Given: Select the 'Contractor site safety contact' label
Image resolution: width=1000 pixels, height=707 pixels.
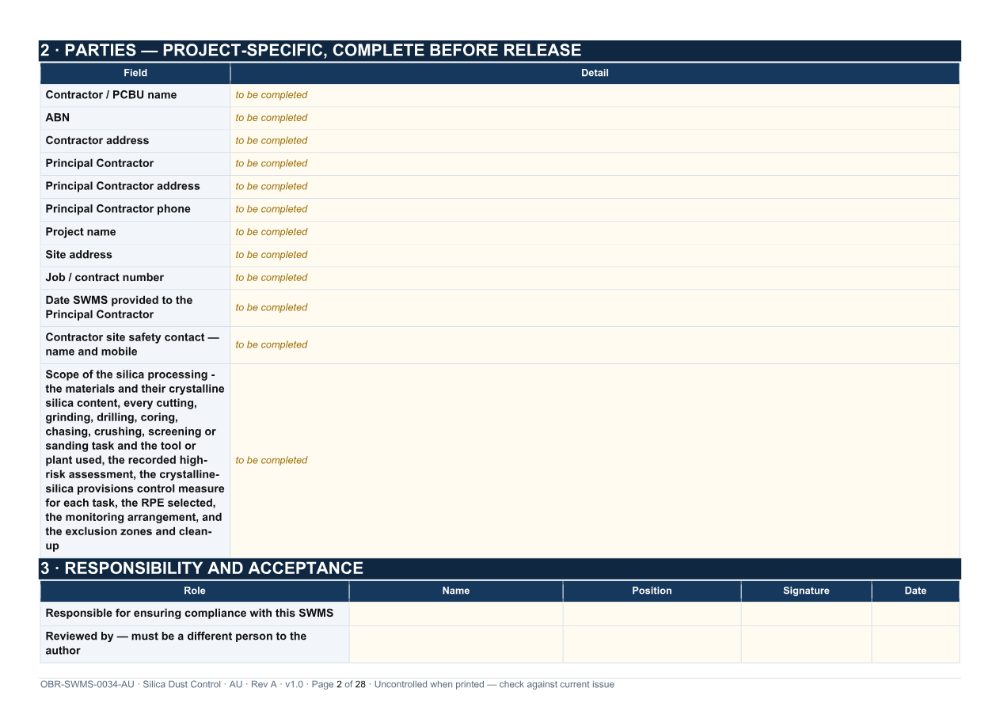Looking at the screenshot, I should click(x=132, y=344).
